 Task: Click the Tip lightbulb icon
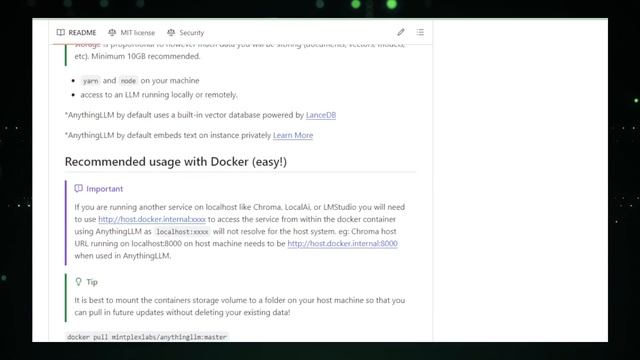(78, 282)
